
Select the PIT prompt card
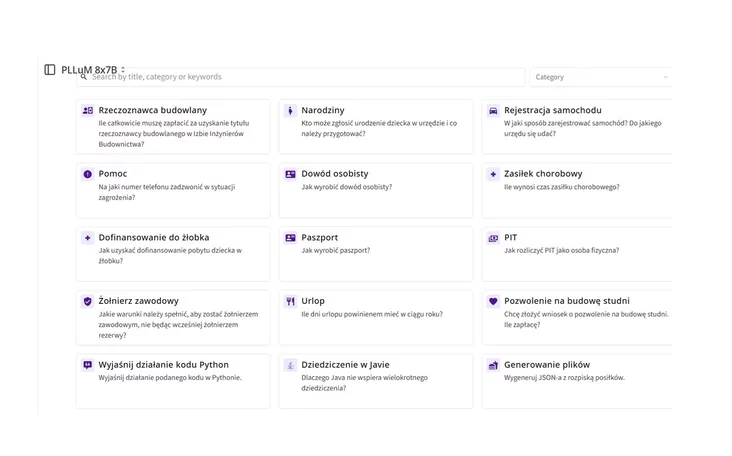tap(575, 253)
